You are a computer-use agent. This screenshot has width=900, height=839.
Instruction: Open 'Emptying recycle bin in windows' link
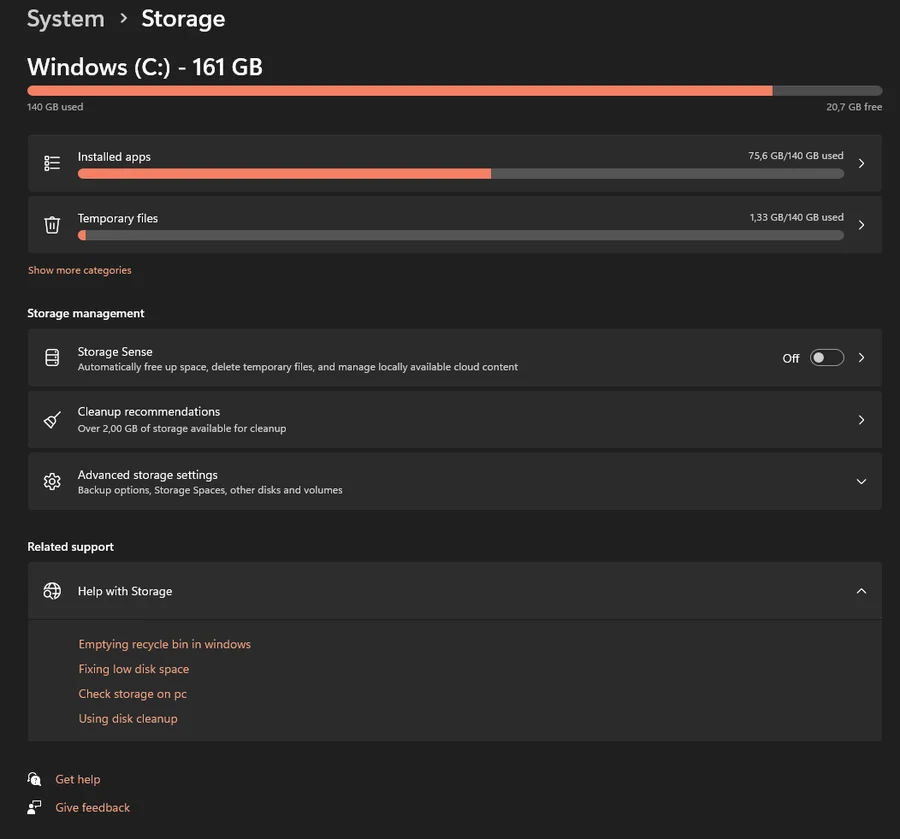pyautogui.click(x=165, y=644)
